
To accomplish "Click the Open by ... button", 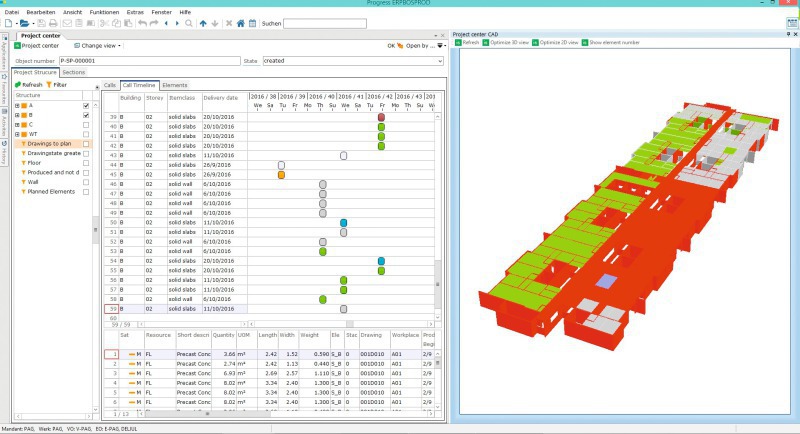I will pyautogui.click(x=420, y=46).
